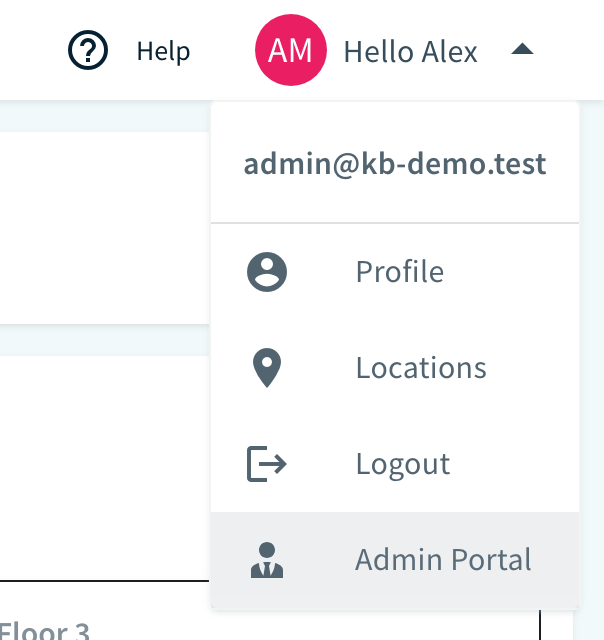The width and height of the screenshot is (604, 640).
Task: Click the Floor 3 label
Action: 44,631
